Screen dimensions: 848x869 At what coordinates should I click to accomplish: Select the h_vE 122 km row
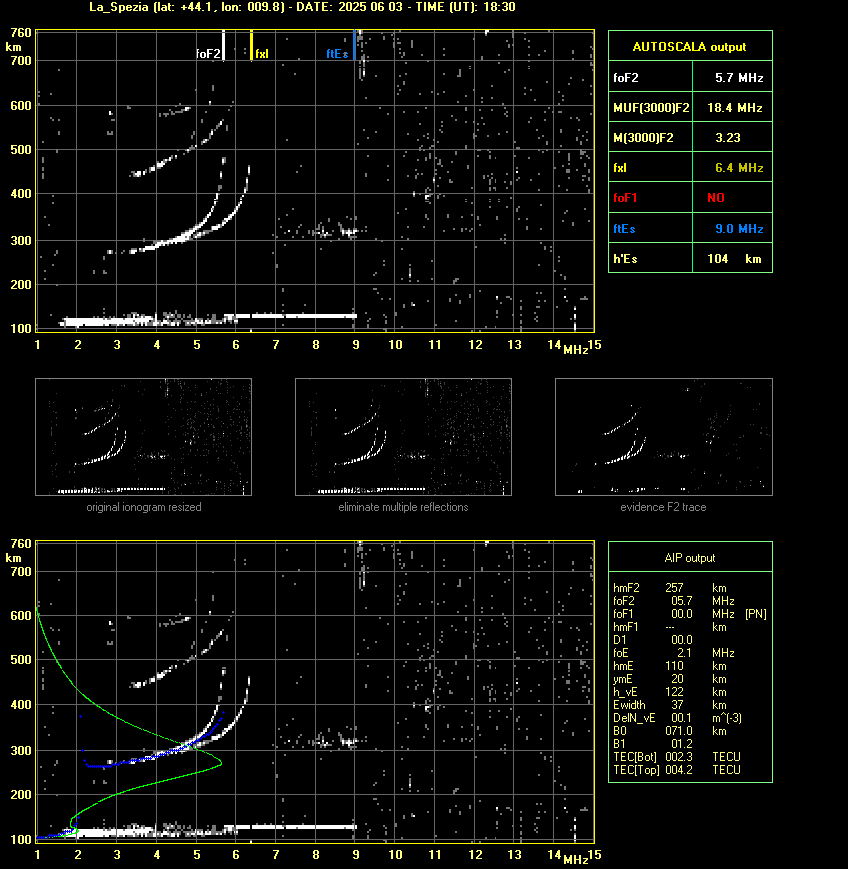point(690,692)
